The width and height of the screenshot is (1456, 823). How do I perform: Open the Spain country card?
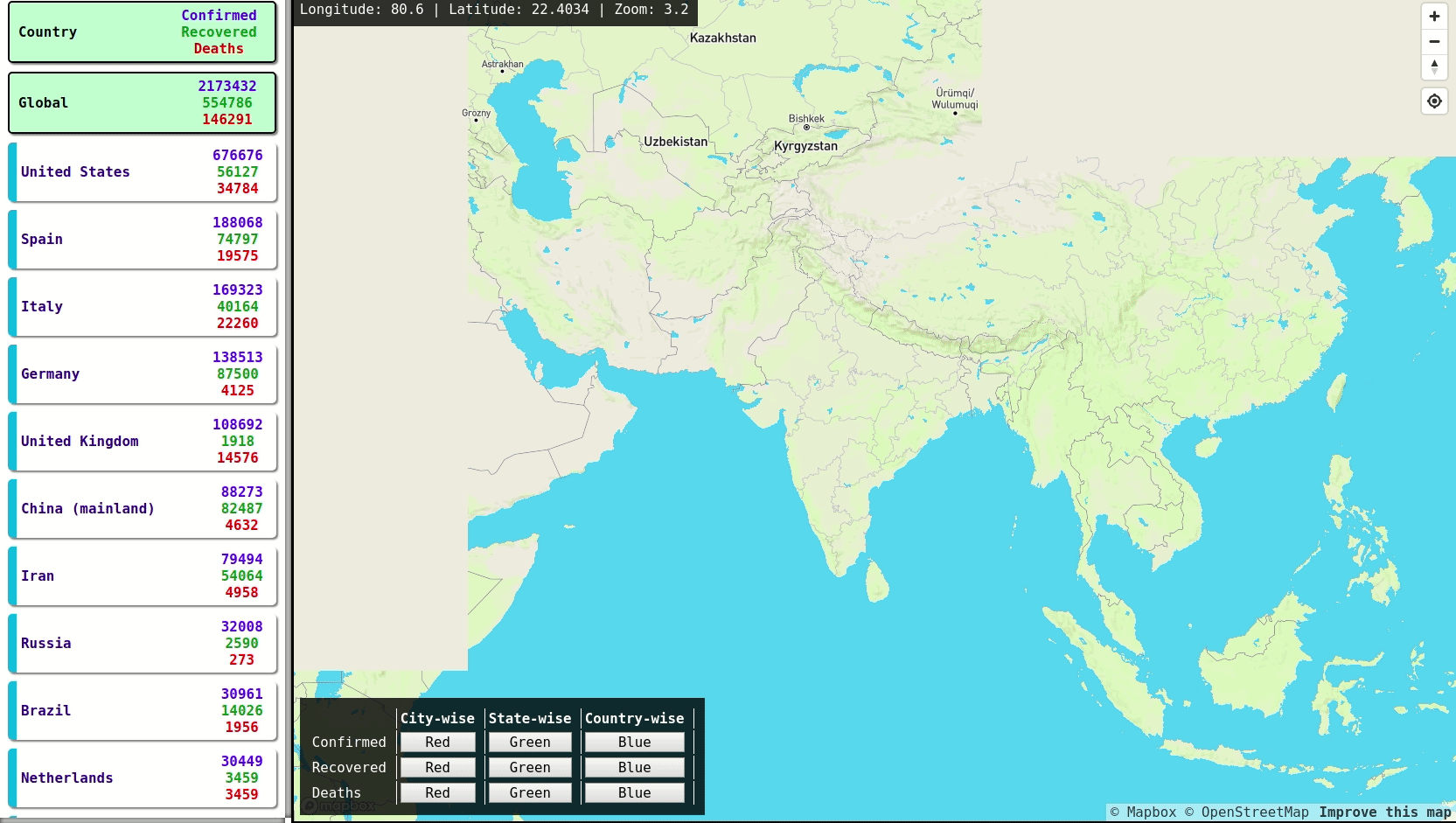pos(143,240)
